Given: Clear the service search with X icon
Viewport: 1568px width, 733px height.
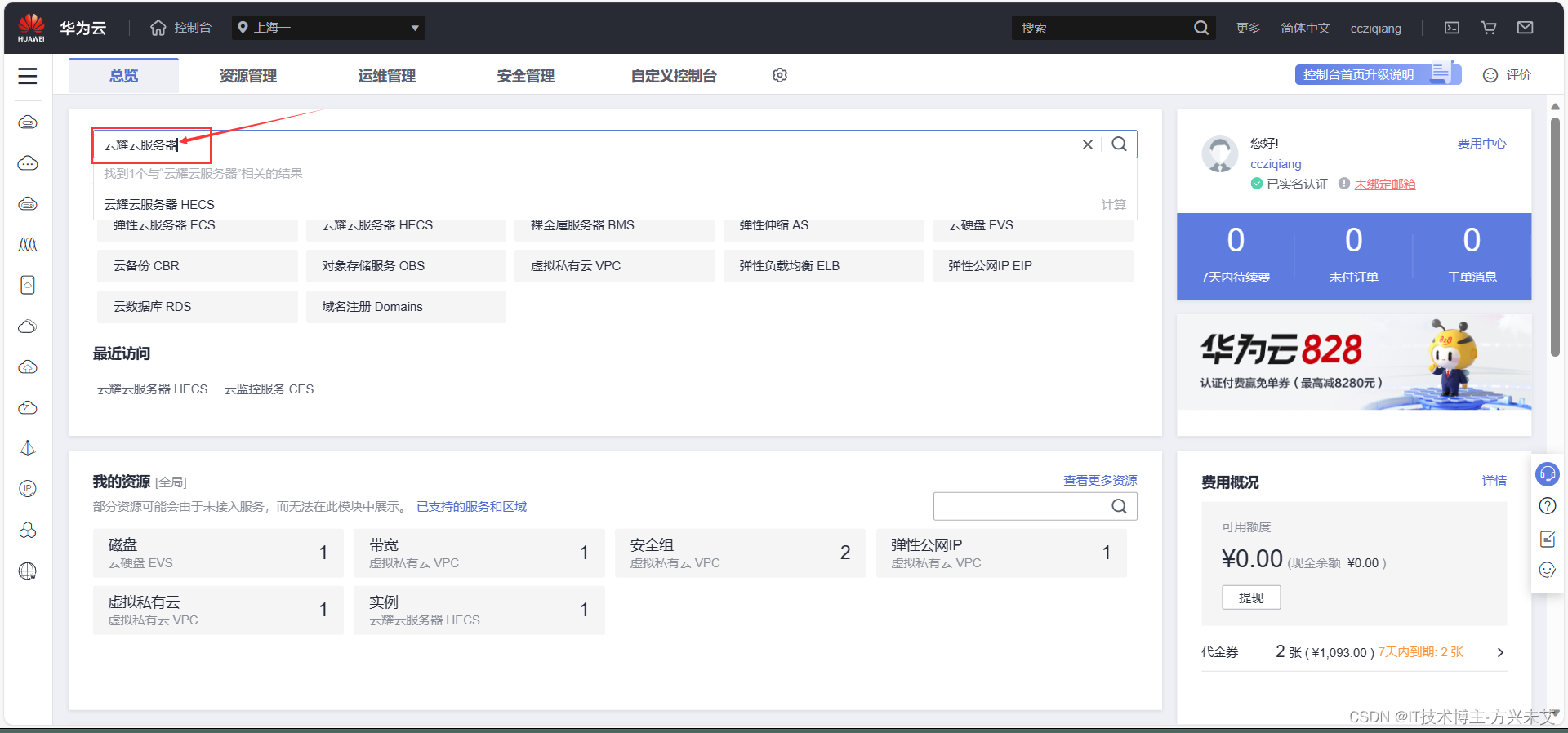Looking at the screenshot, I should [1088, 144].
